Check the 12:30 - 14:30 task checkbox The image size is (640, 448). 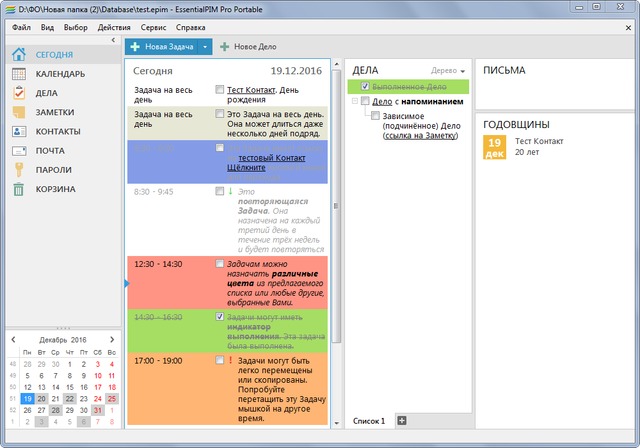(x=220, y=264)
